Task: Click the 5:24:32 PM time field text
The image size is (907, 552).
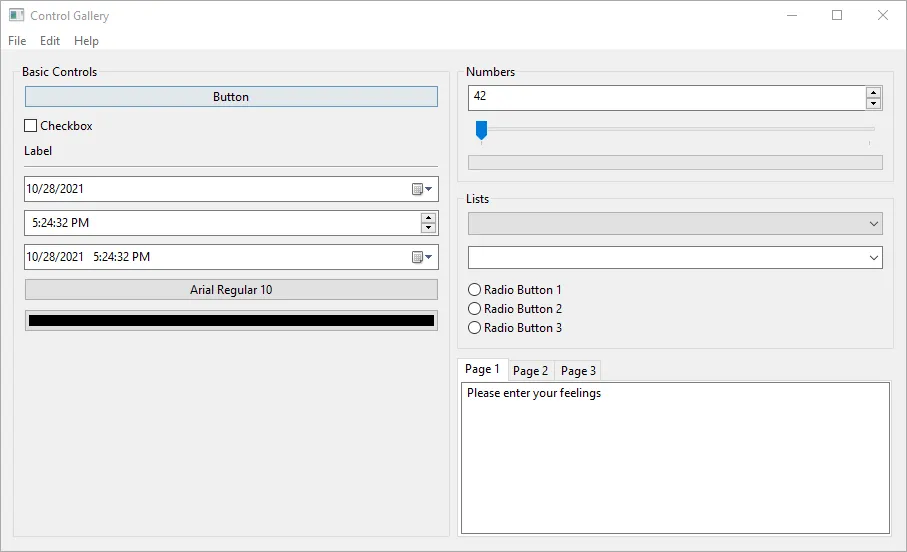Action: tap(61, 223)
